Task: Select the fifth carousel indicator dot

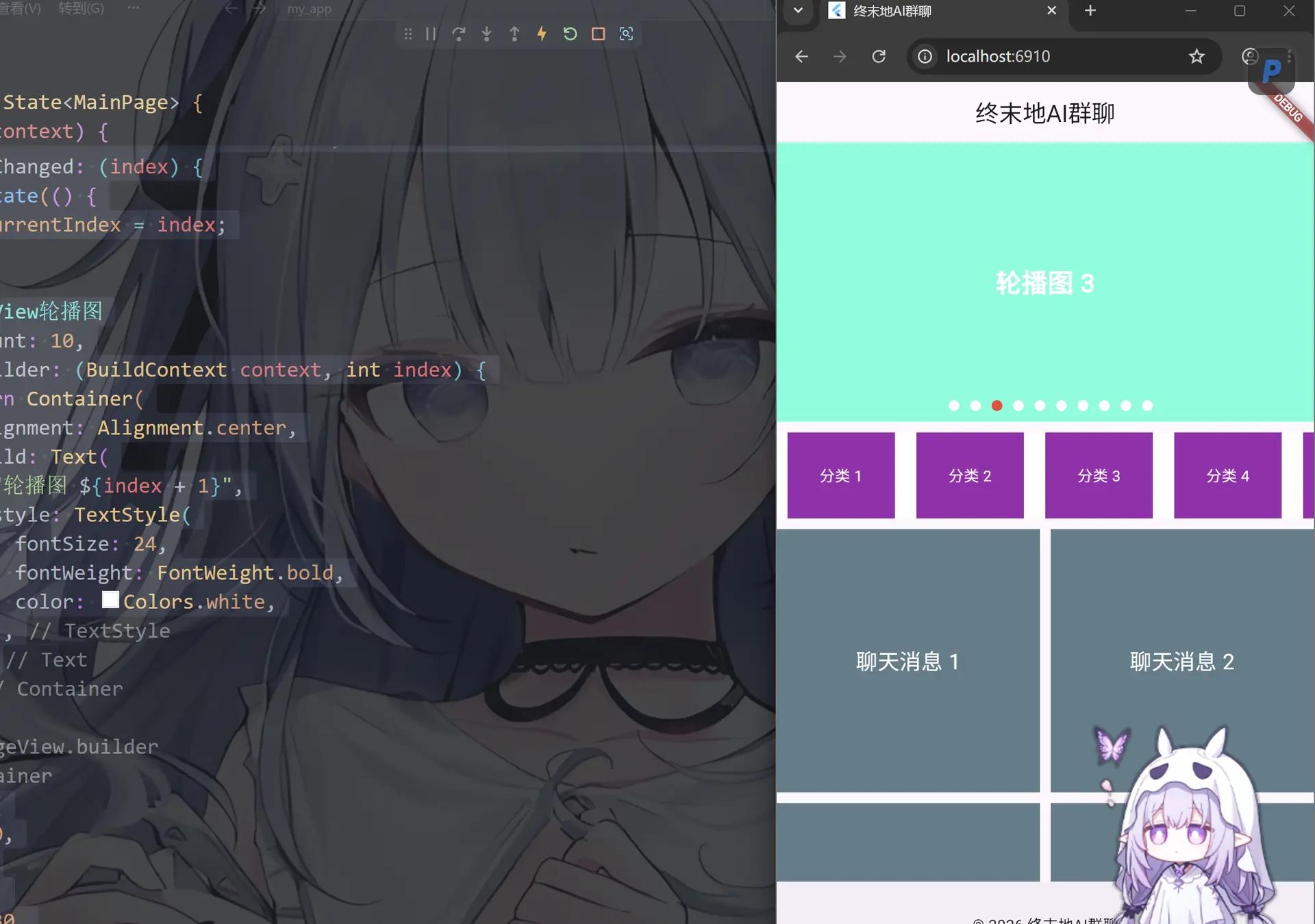Action: pyautogui.click(x=1040, y=405)
